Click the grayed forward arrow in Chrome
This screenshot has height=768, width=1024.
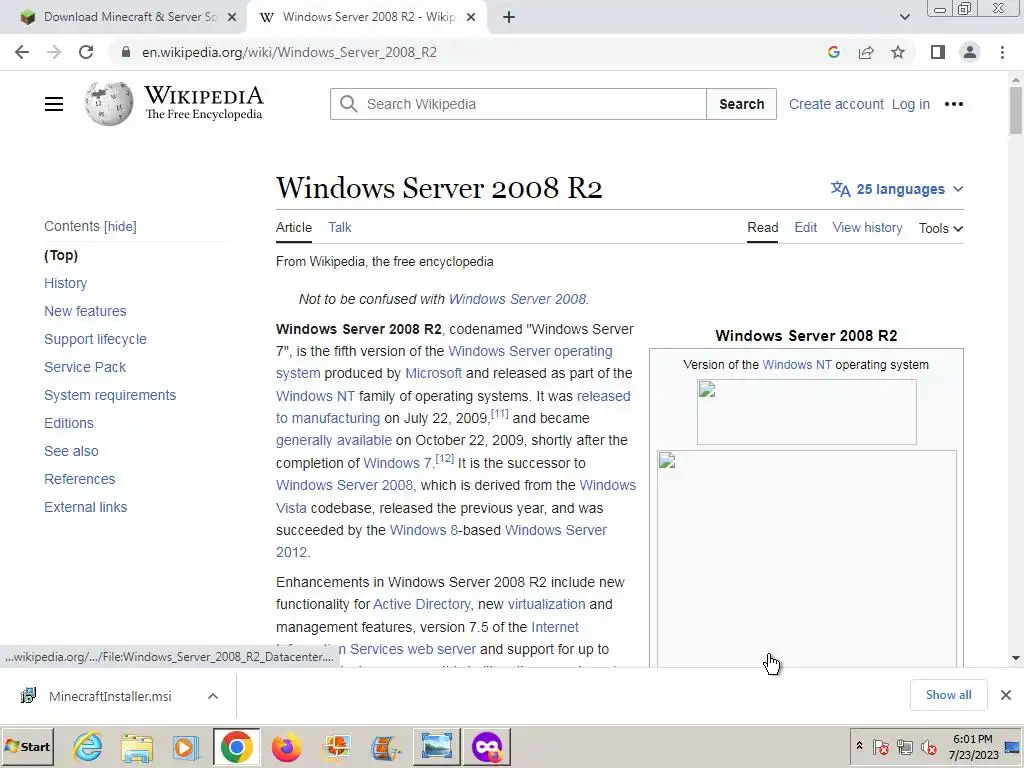pyautogui.click(x=54, y=52)
